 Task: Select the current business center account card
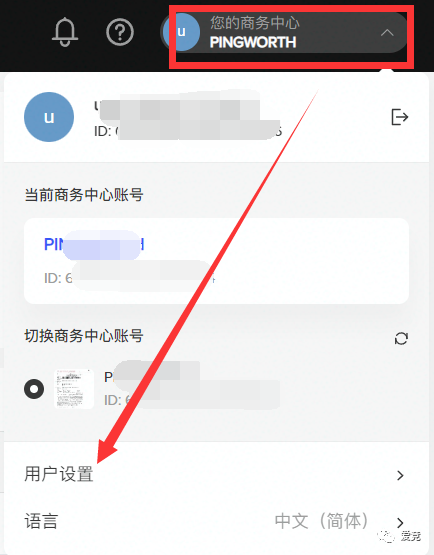(216, 261)
